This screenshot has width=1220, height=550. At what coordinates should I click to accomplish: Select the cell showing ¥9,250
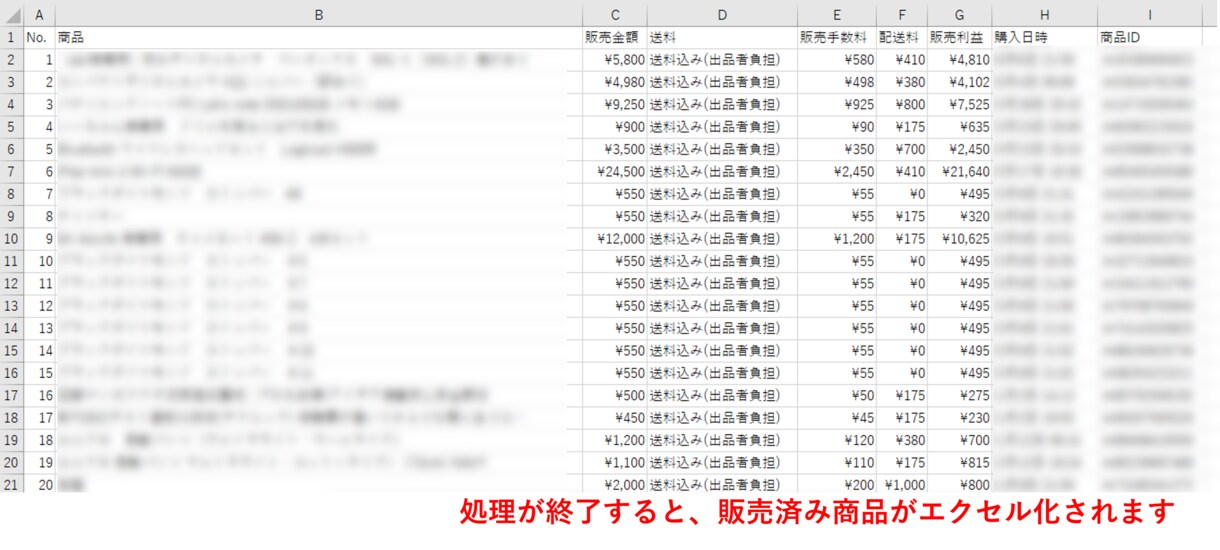tap(615, 105)
